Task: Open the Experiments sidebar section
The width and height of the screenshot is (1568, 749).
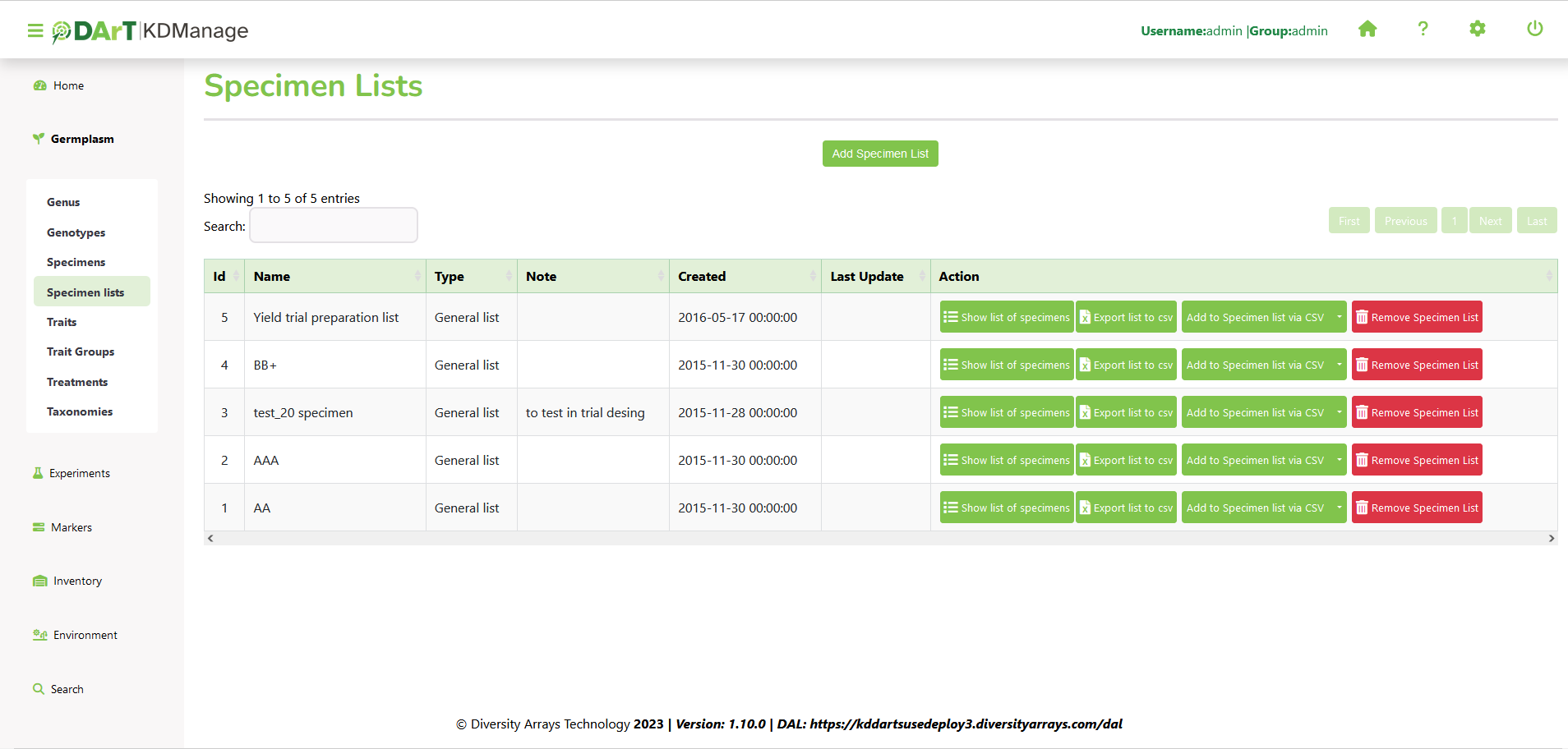Action: click(x=79, y=473)
